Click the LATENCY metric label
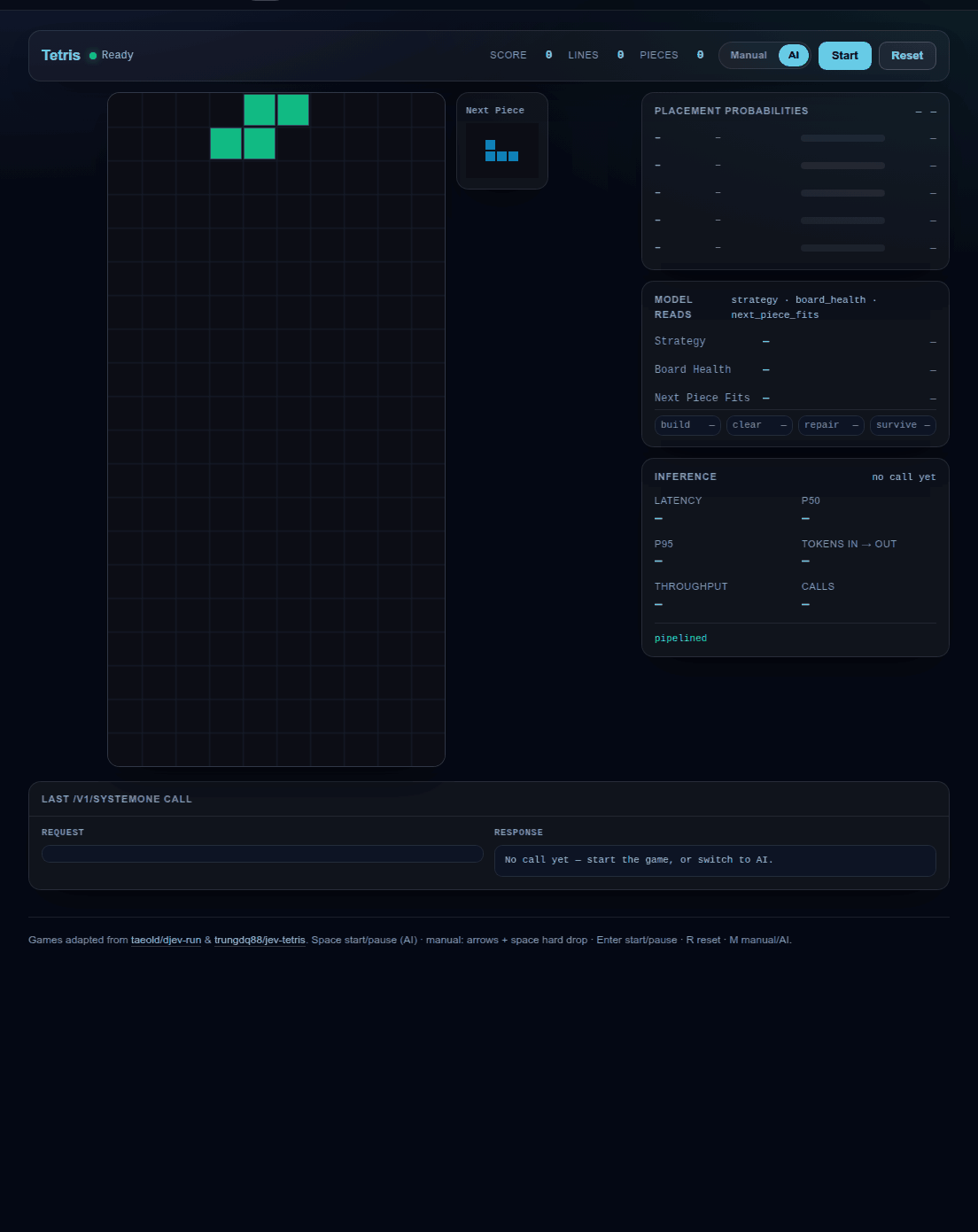Screen dimensions: 978x1232 (x=678, y=500)
